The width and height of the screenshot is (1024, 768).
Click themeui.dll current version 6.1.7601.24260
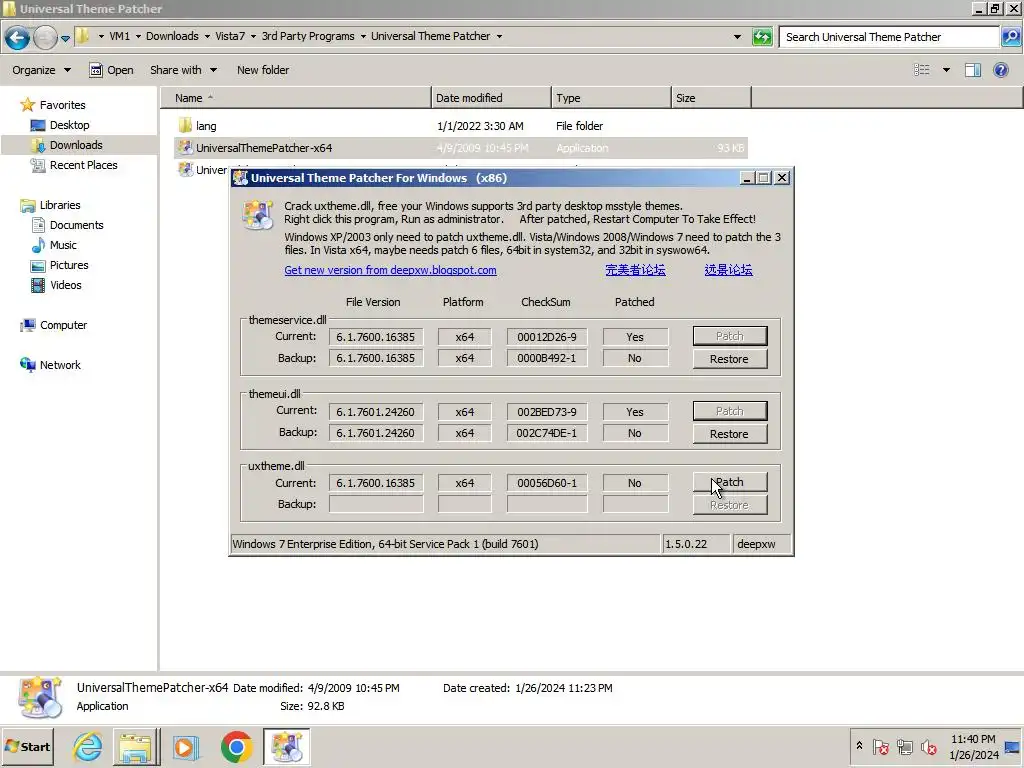(376, 412)
